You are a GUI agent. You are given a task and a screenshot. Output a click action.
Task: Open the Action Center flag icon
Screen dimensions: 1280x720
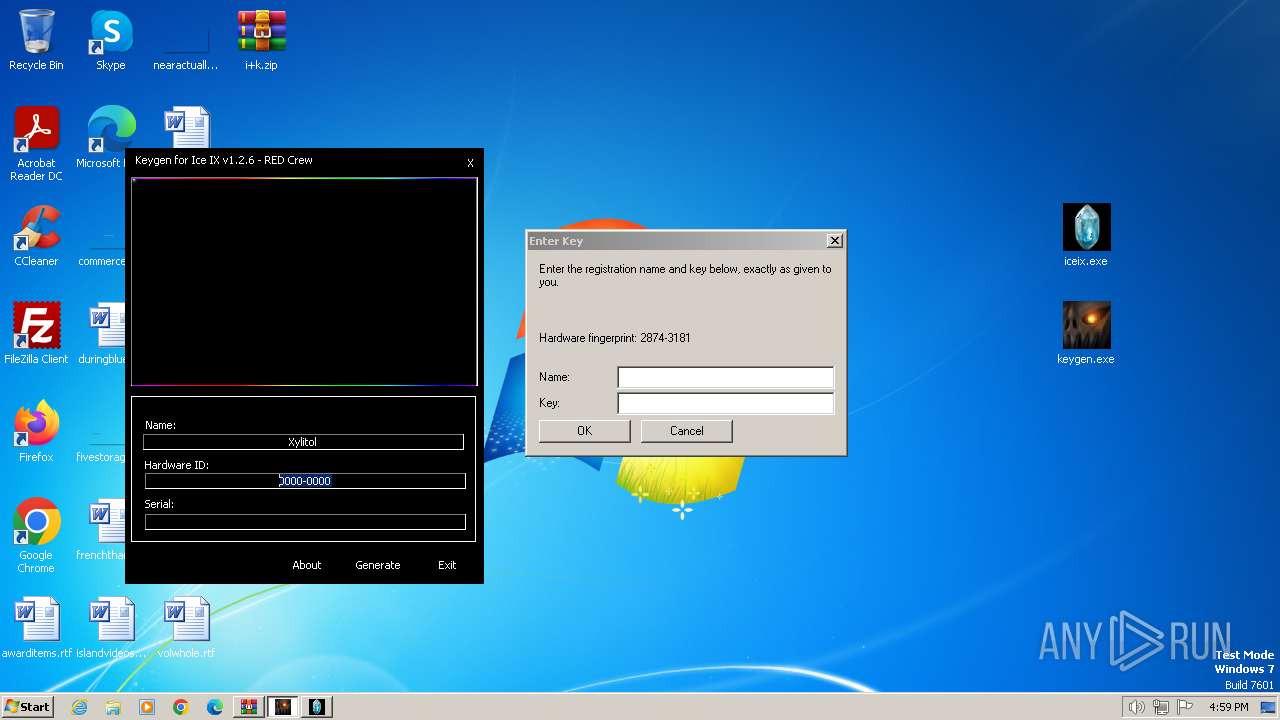[1184, 707]
